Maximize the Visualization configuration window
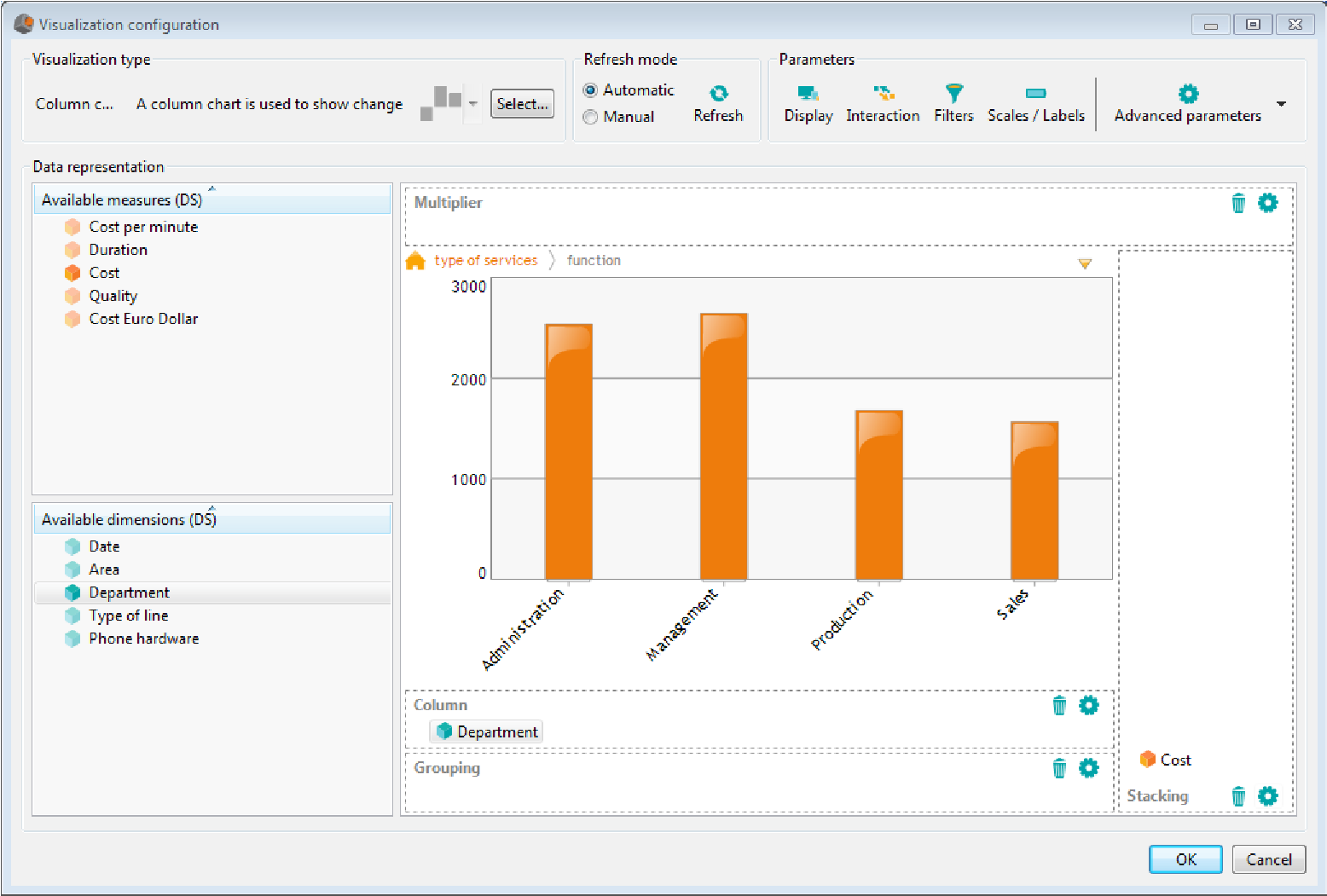1327x896 pixels. (x=1253, y=25)
